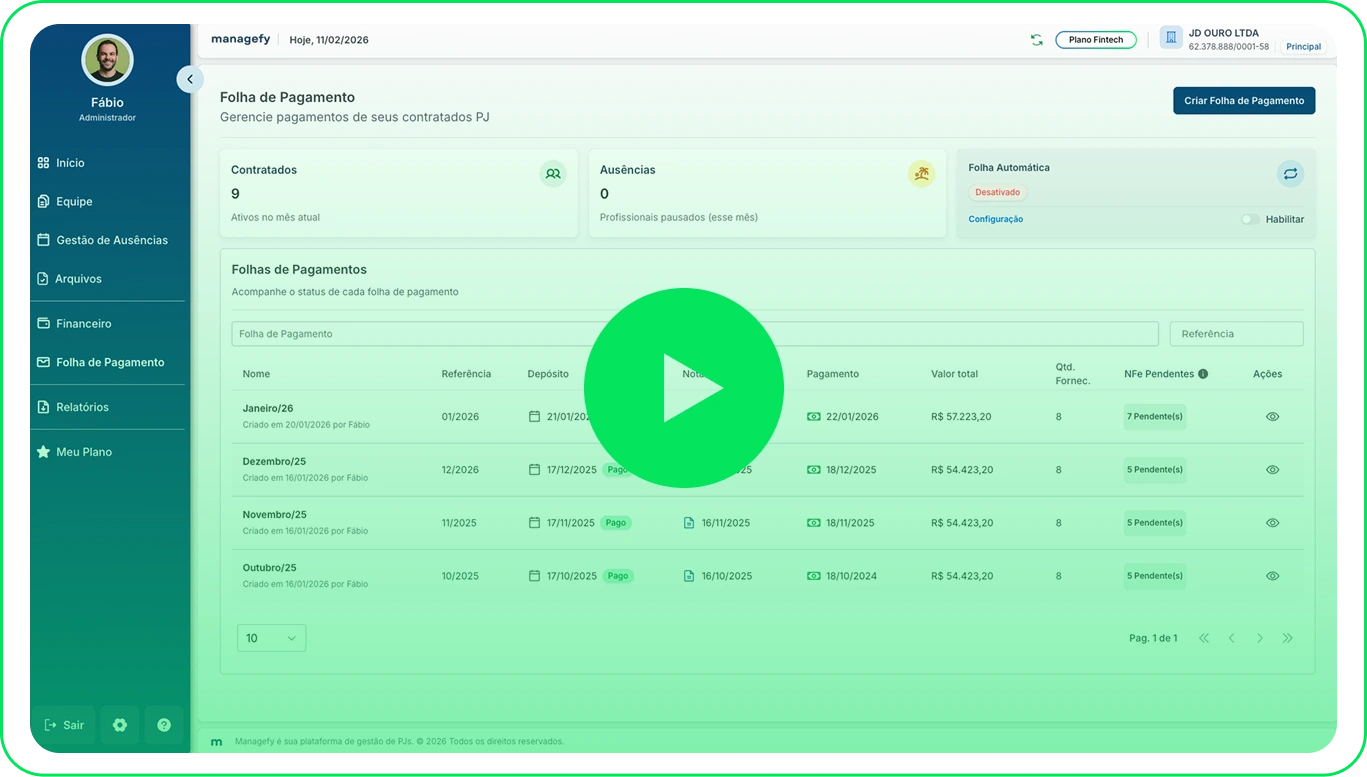Click the NFe Pendentes info icon
The width and height of the screenshot is (1367, 777).
coord(1203,374)
